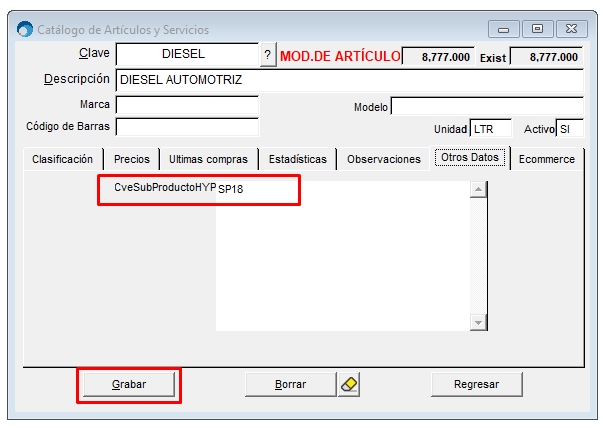
Task: Focus the Marca input field
Action: coord(187,104)
